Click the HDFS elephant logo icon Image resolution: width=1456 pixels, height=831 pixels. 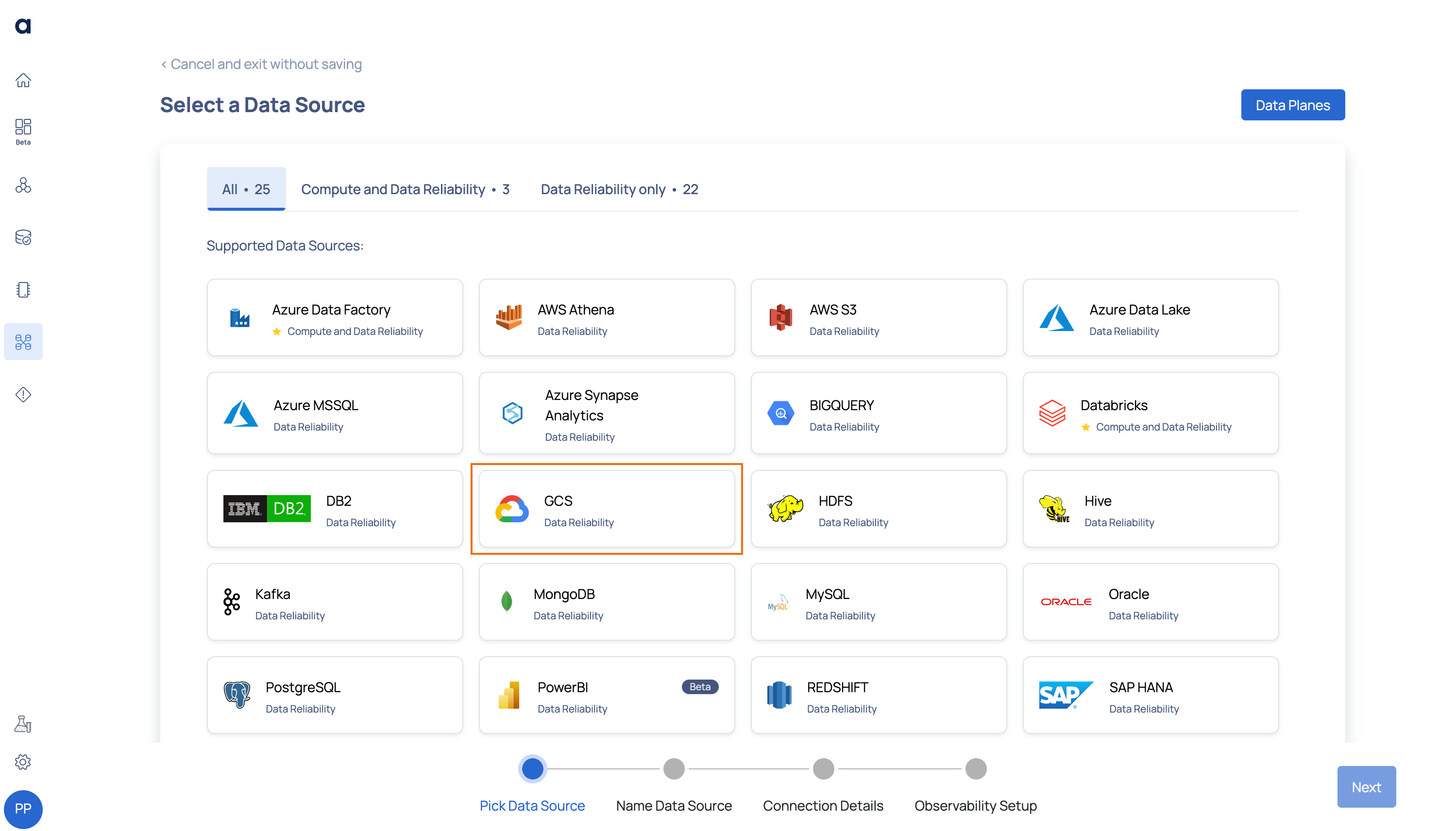pos(785,509)
